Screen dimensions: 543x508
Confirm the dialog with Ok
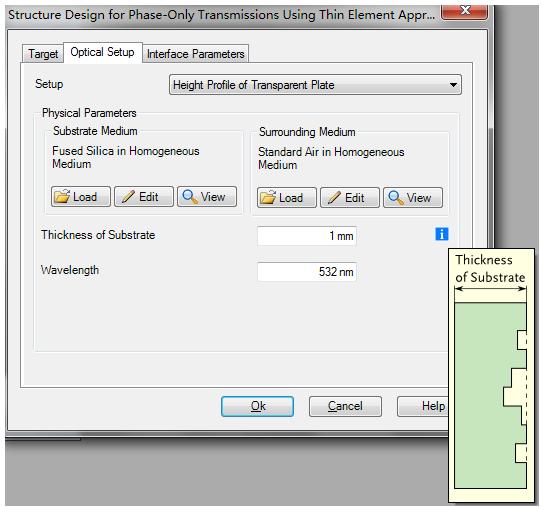pos(258,406)
